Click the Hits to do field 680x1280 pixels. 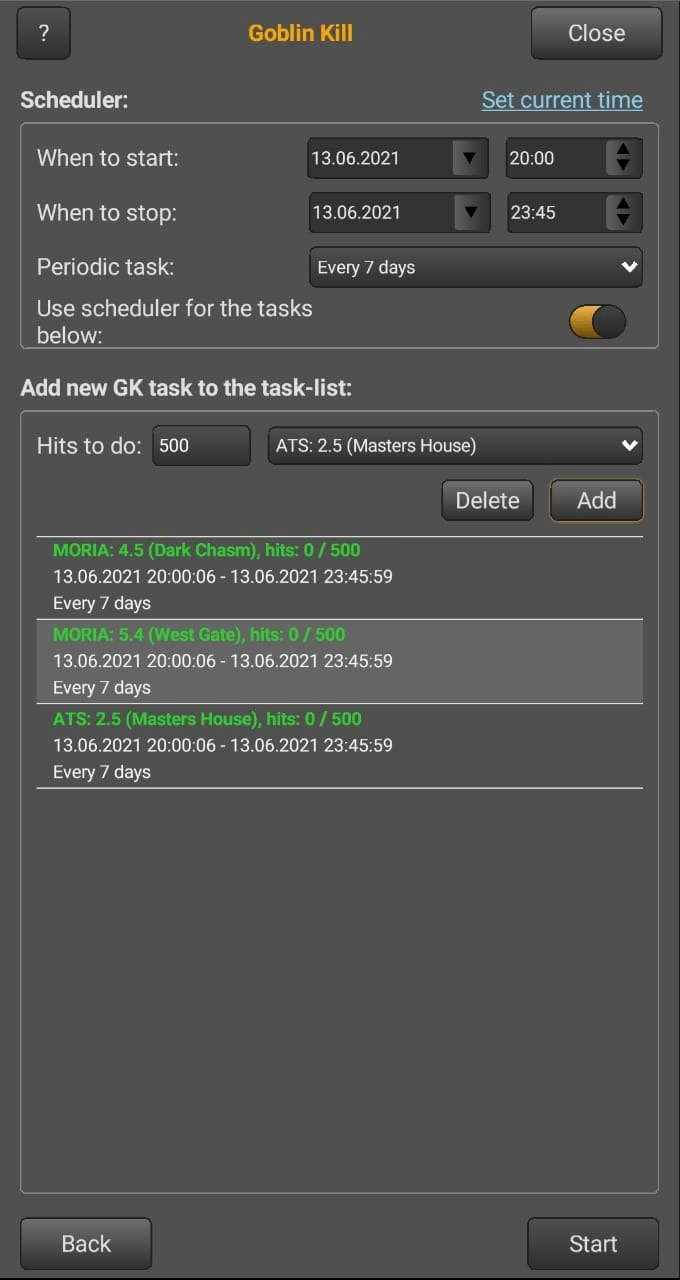pos(201,445)
